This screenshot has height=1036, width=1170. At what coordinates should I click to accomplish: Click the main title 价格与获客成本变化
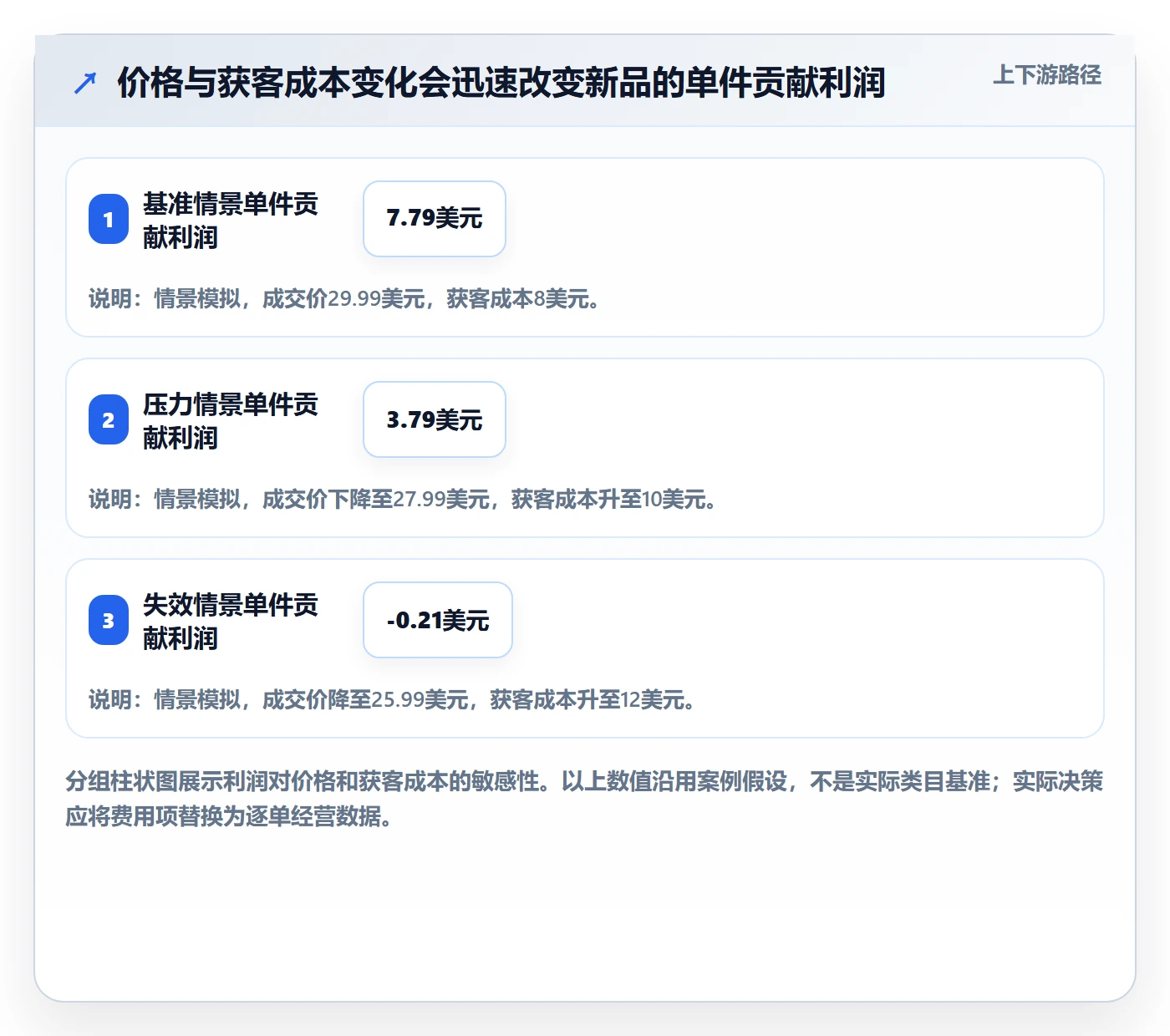[501, 83]
